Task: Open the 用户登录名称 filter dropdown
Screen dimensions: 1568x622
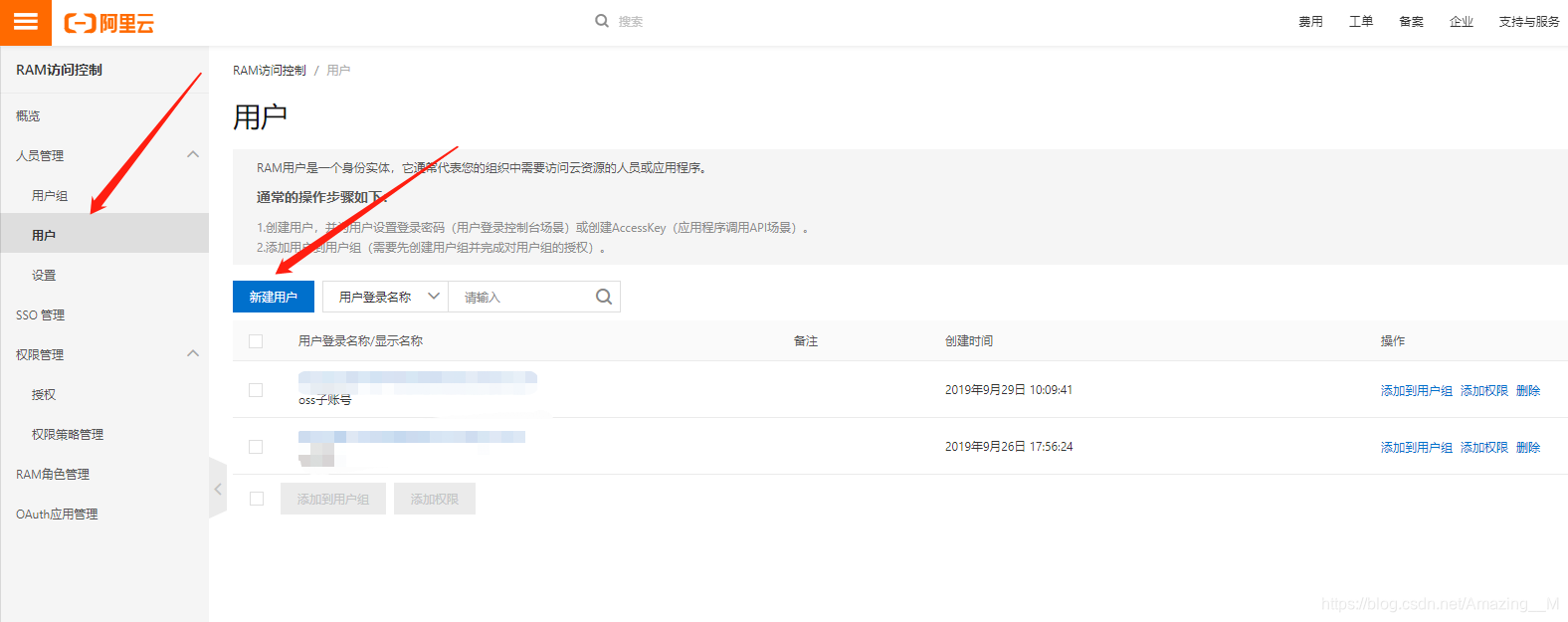Action: [385, 297]
